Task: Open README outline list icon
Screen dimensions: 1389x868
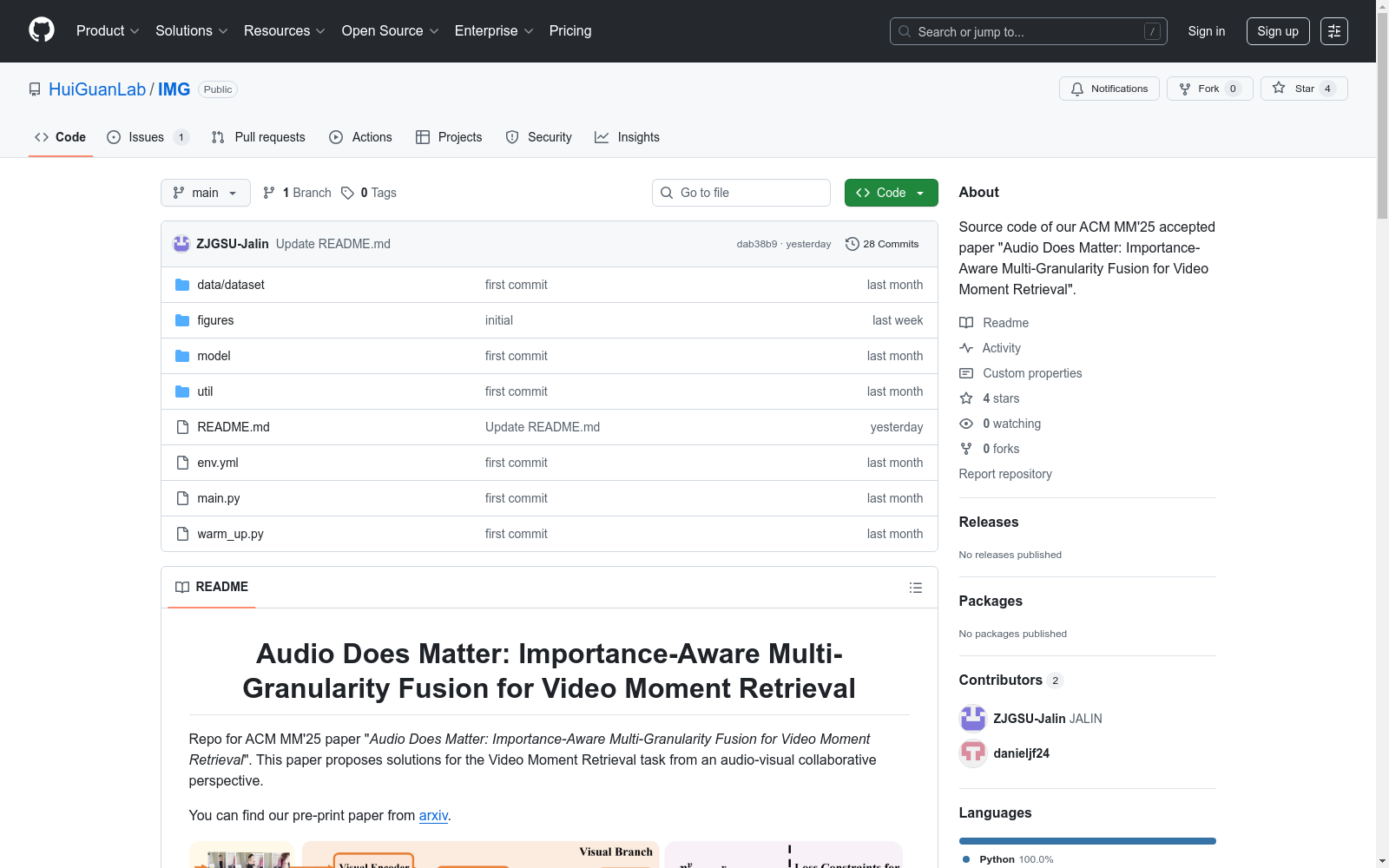Action: tap(916, 588)
